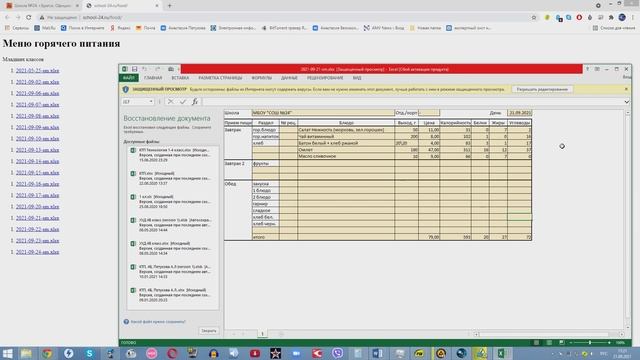
Task: Expand the formula bar chevron
Action: point(627,102)
